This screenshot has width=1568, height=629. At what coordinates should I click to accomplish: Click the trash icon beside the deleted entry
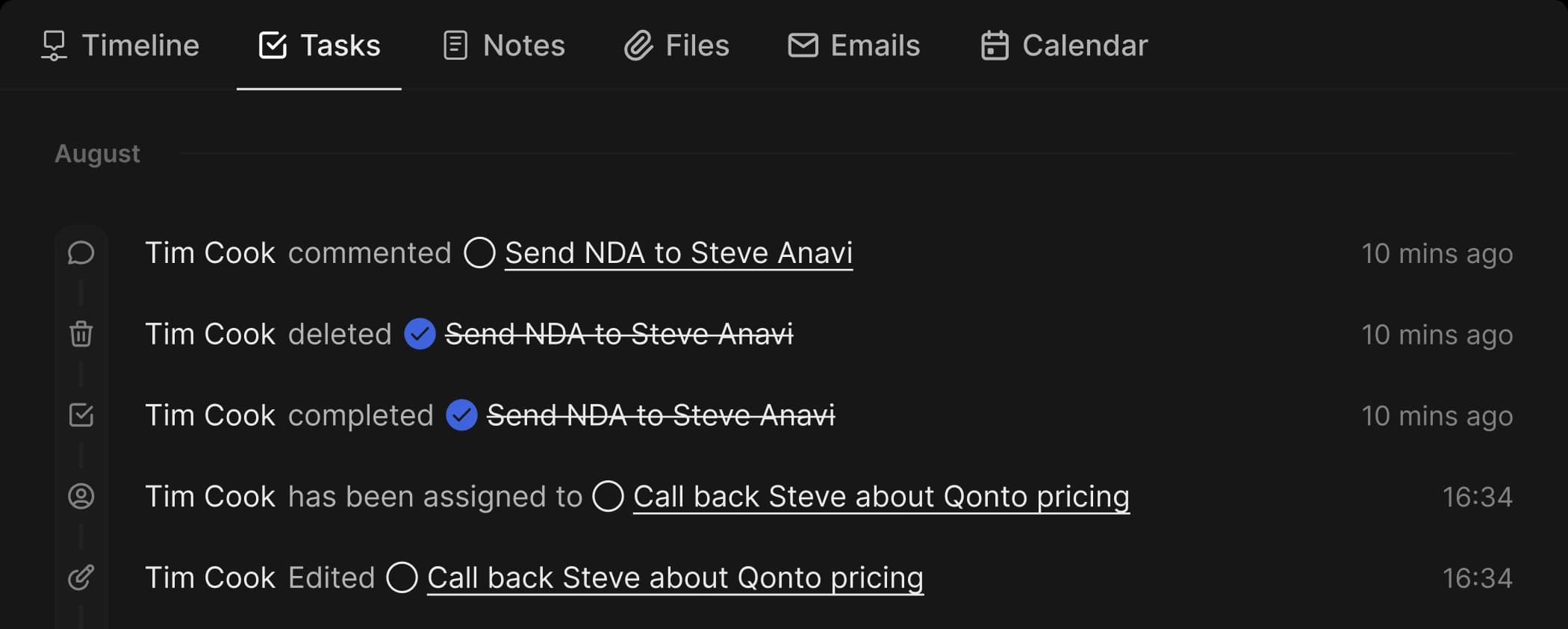pos(81,334)
